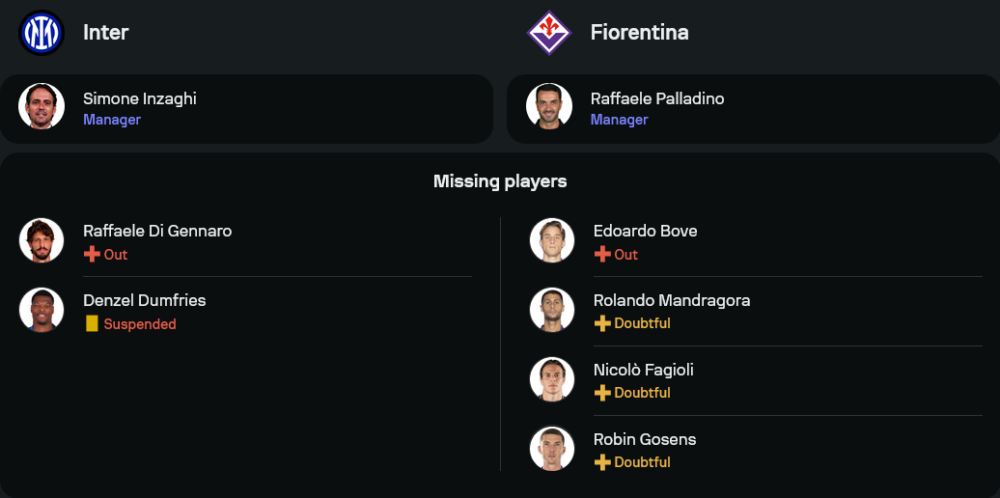Click the Inter club crest icon
This screenshot has height=498, width=1000.
point(41,32)
